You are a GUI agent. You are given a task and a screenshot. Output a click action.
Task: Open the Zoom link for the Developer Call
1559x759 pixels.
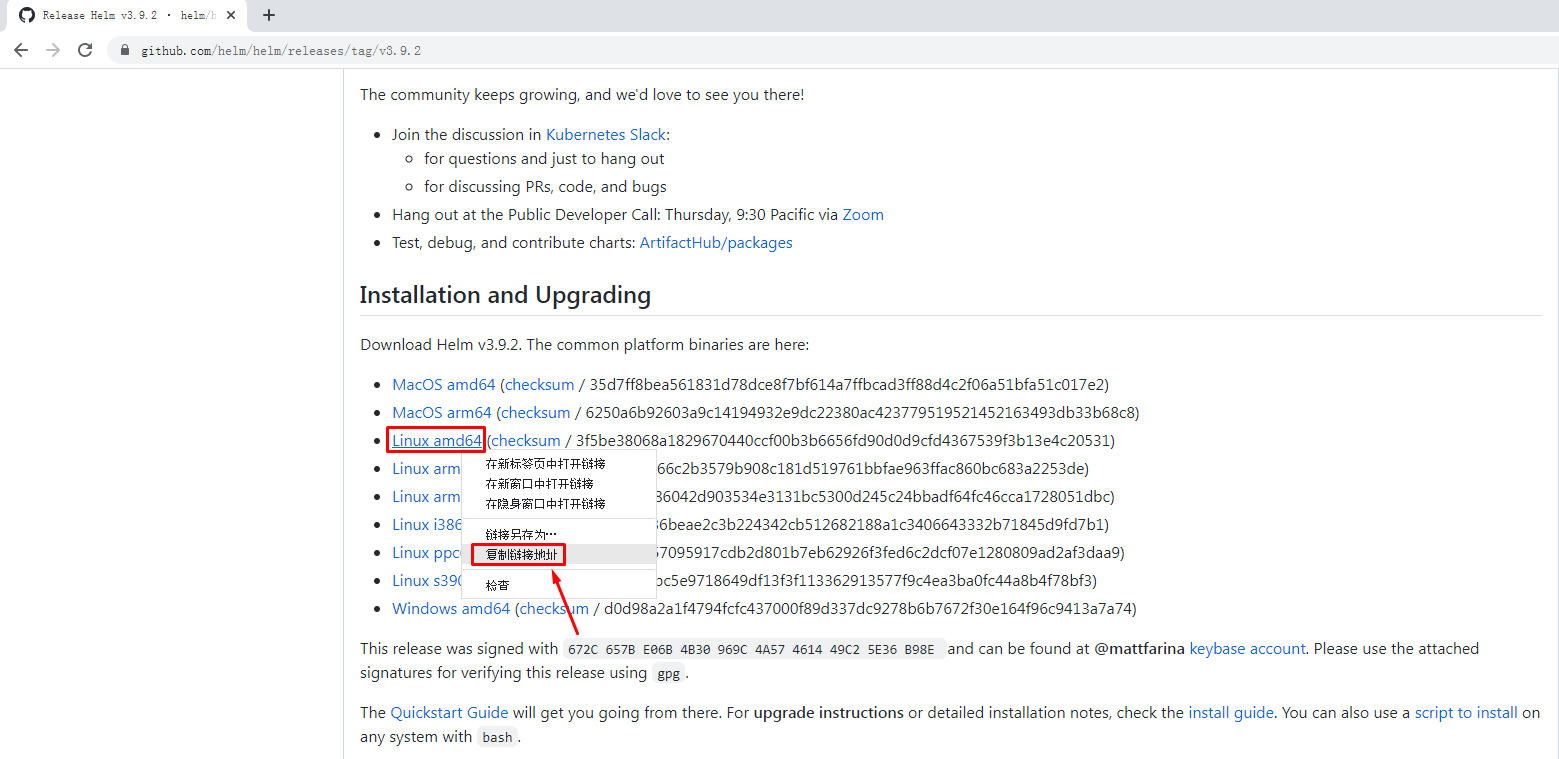coord(863,214)
